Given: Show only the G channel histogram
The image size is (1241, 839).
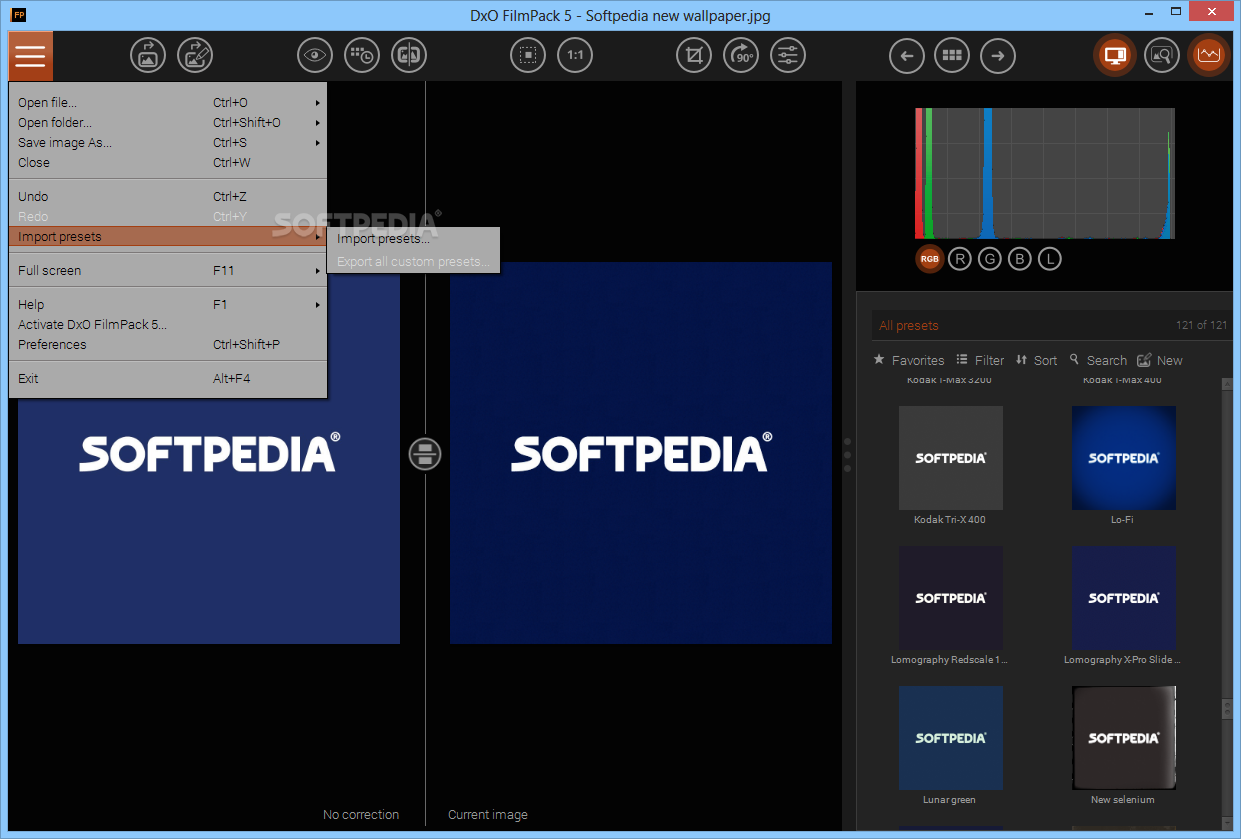Looking at the screenshot, I should tap(990, 259).
